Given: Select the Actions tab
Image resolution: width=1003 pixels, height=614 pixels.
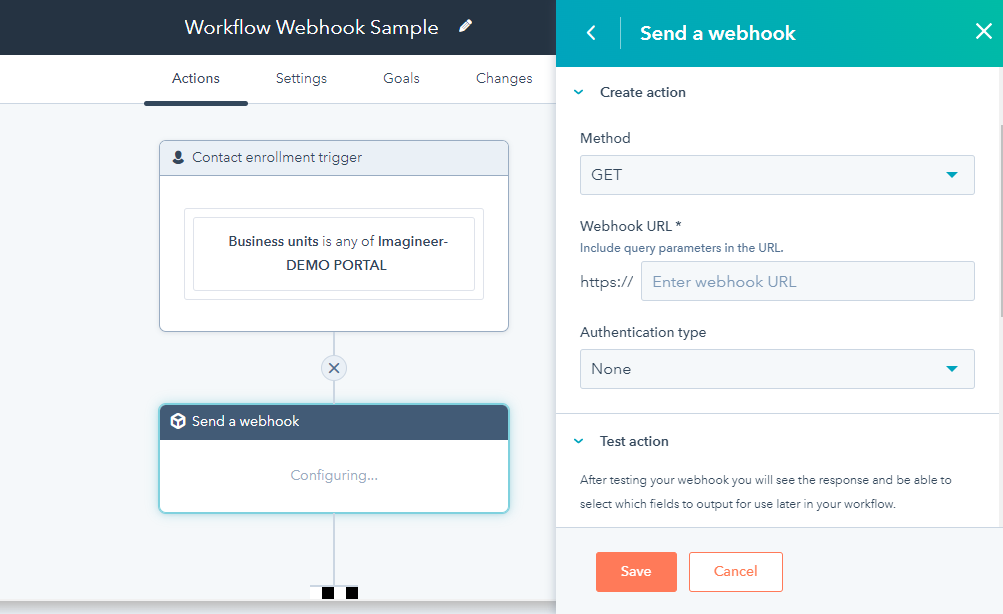Looking at the screenshot, I should point(195,78).
